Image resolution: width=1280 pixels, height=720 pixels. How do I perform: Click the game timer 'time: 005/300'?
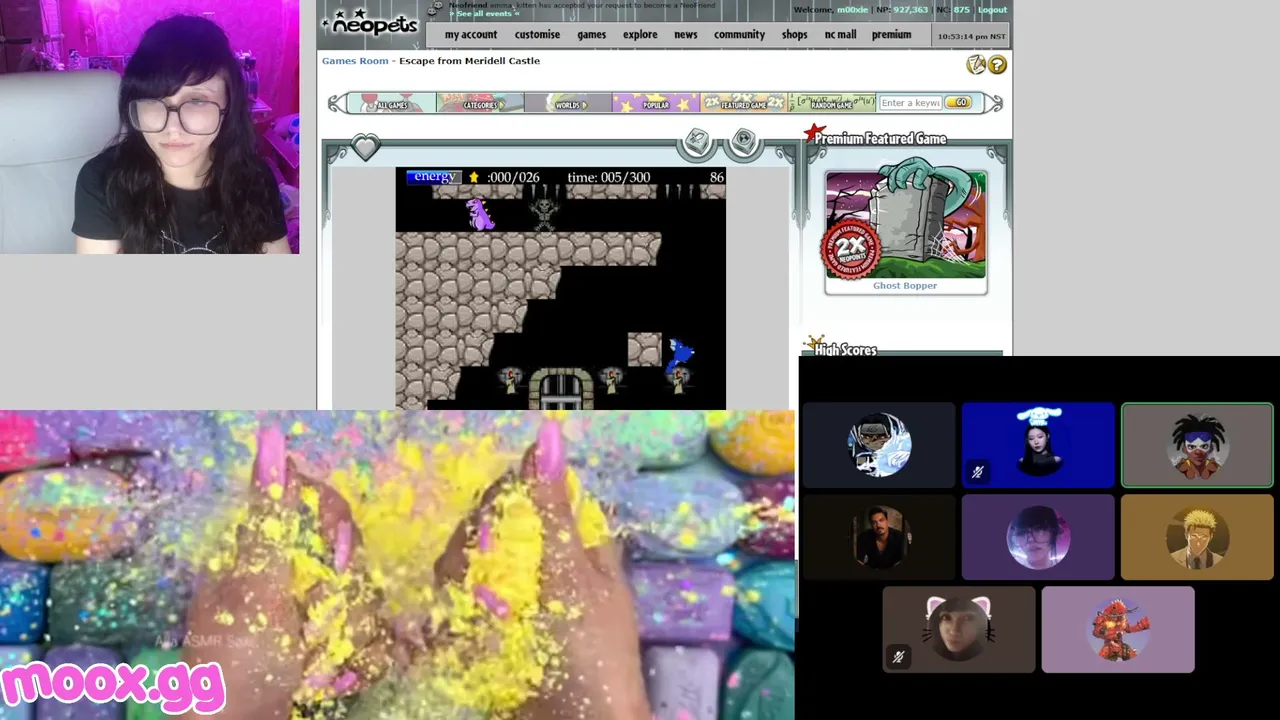tap(609, 177)
